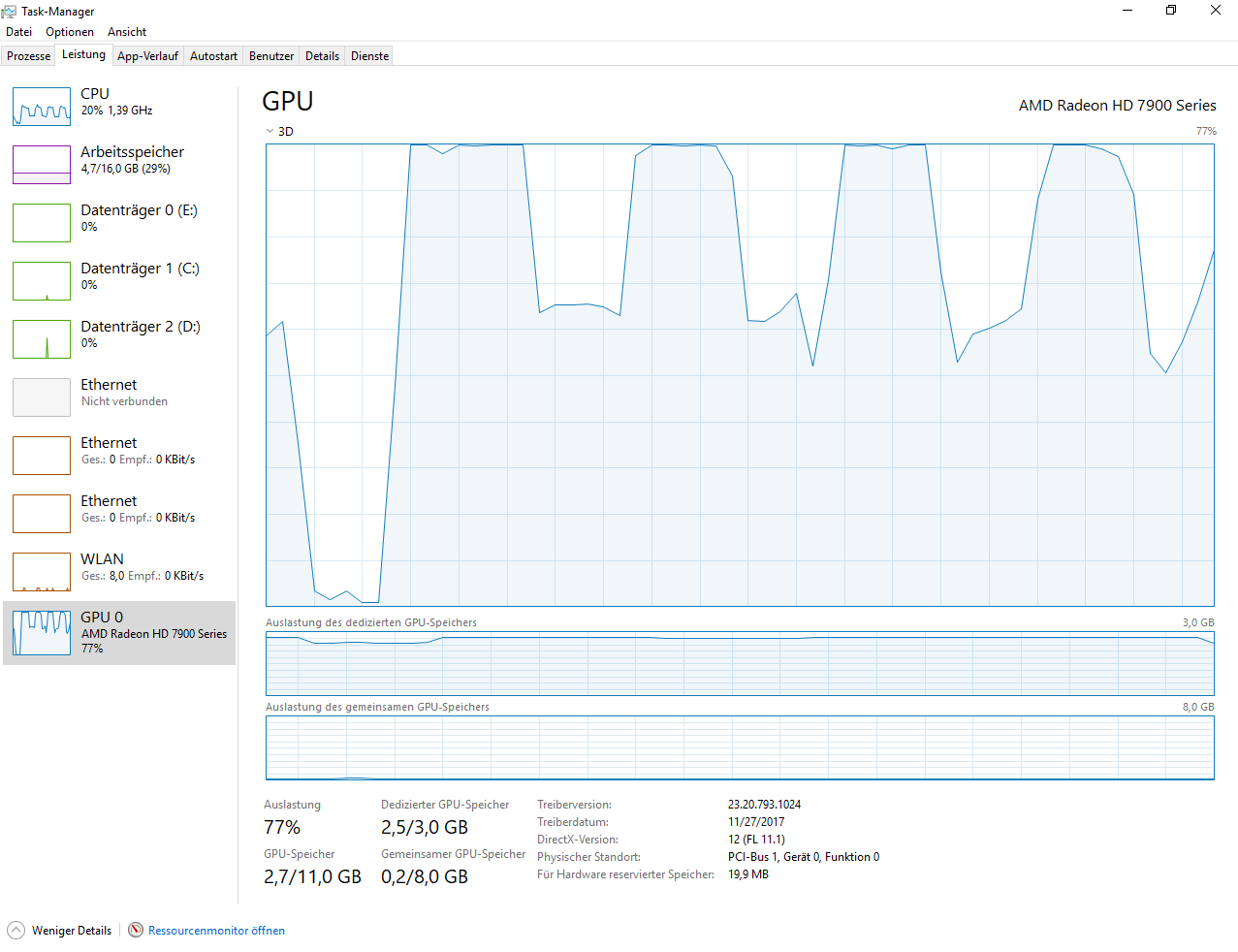The image size is (1238, 952).
Task: Switch to the Prozesse tab
Action: [28, 55]
